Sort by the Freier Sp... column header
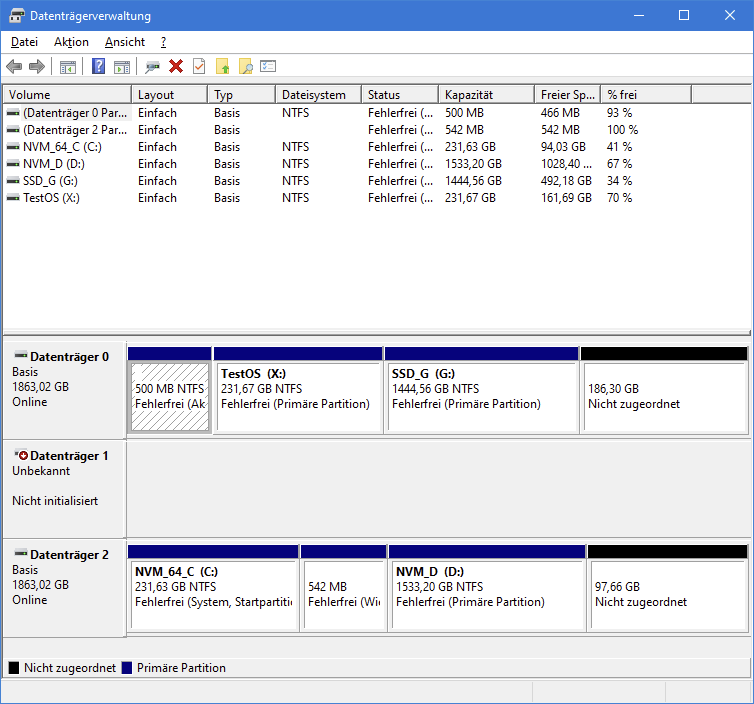Screen dimensions: 754x704 (x=568, y=95)
